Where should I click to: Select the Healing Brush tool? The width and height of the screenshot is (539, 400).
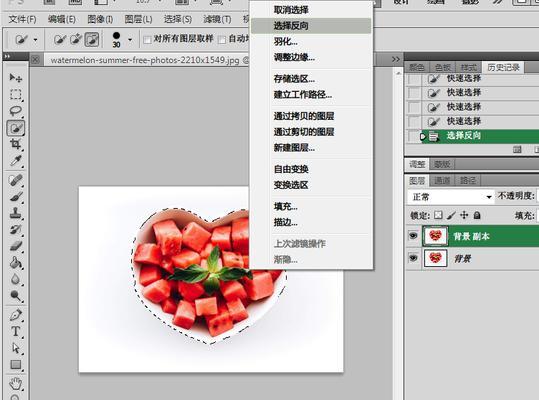click(15, 180)
